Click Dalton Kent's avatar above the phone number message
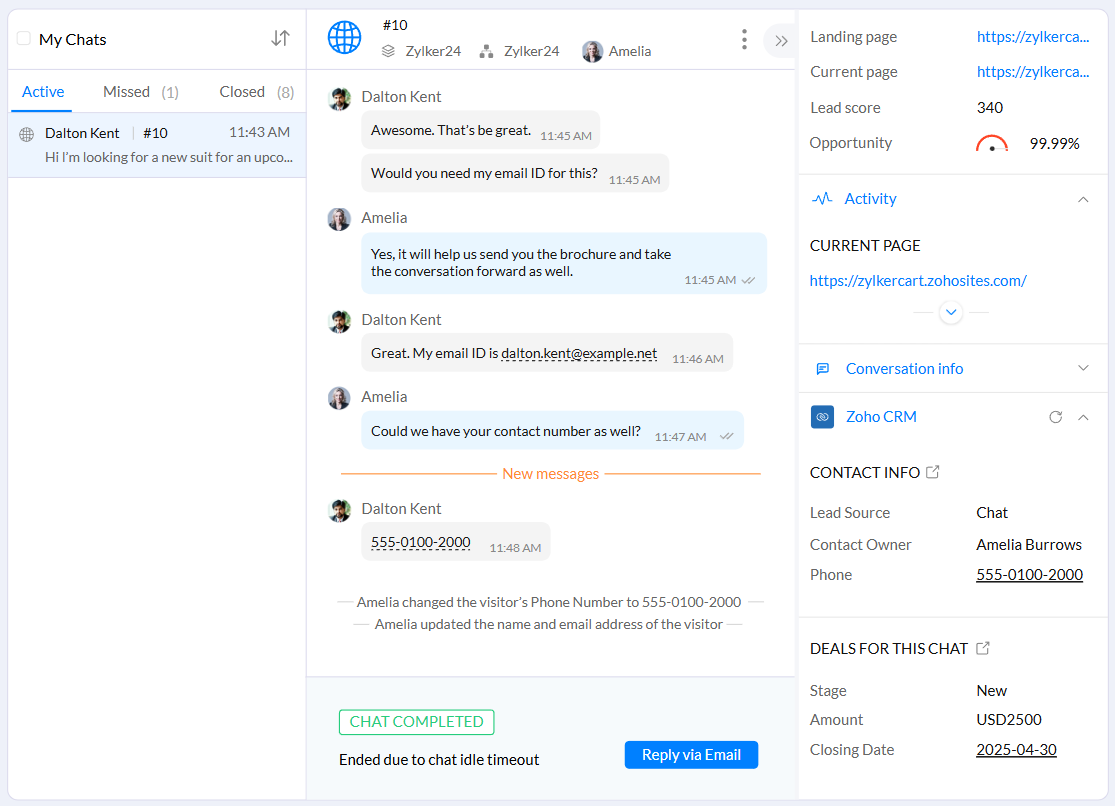 [x=339, y=511]
